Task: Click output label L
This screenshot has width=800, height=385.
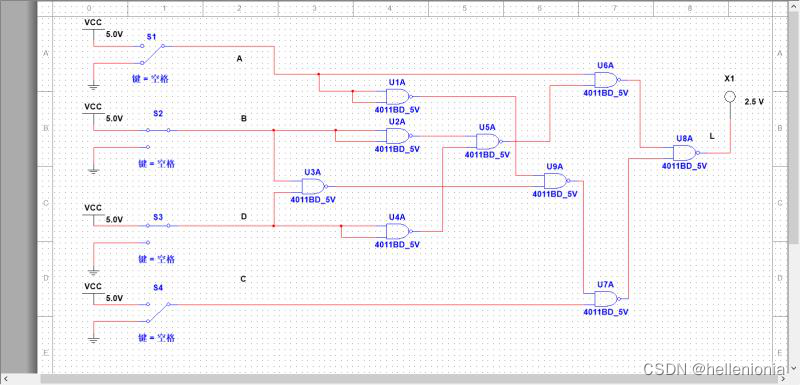Action: [712, 136]
